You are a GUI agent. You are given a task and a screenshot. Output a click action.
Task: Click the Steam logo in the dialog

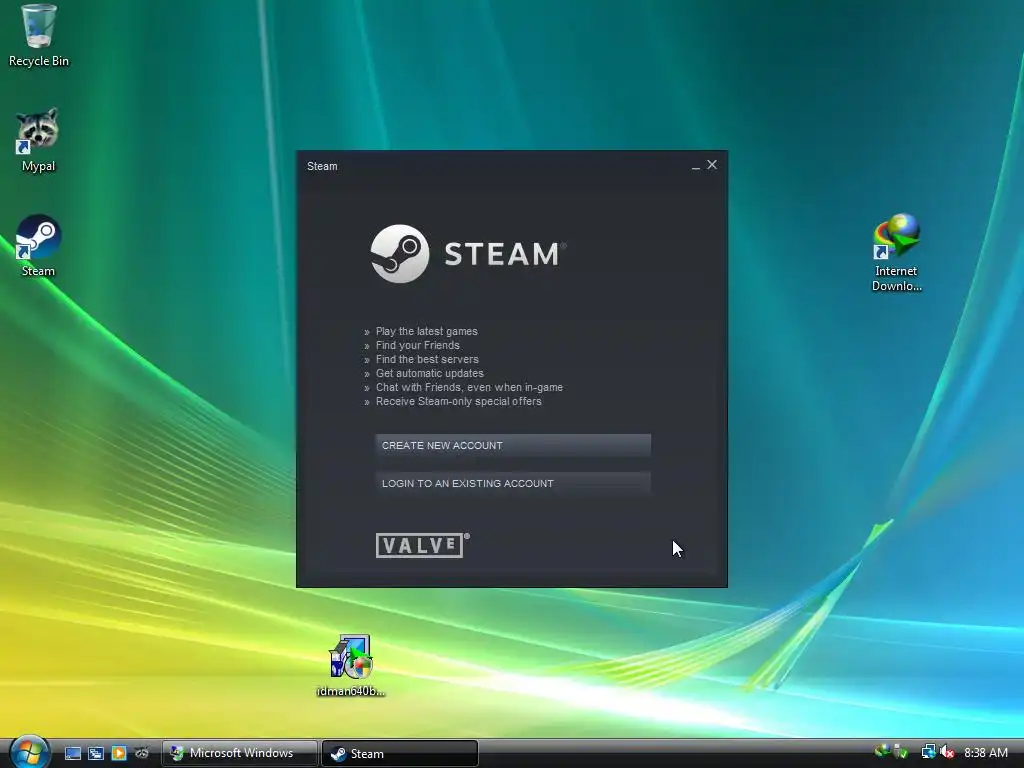click(x=468, y=254)
